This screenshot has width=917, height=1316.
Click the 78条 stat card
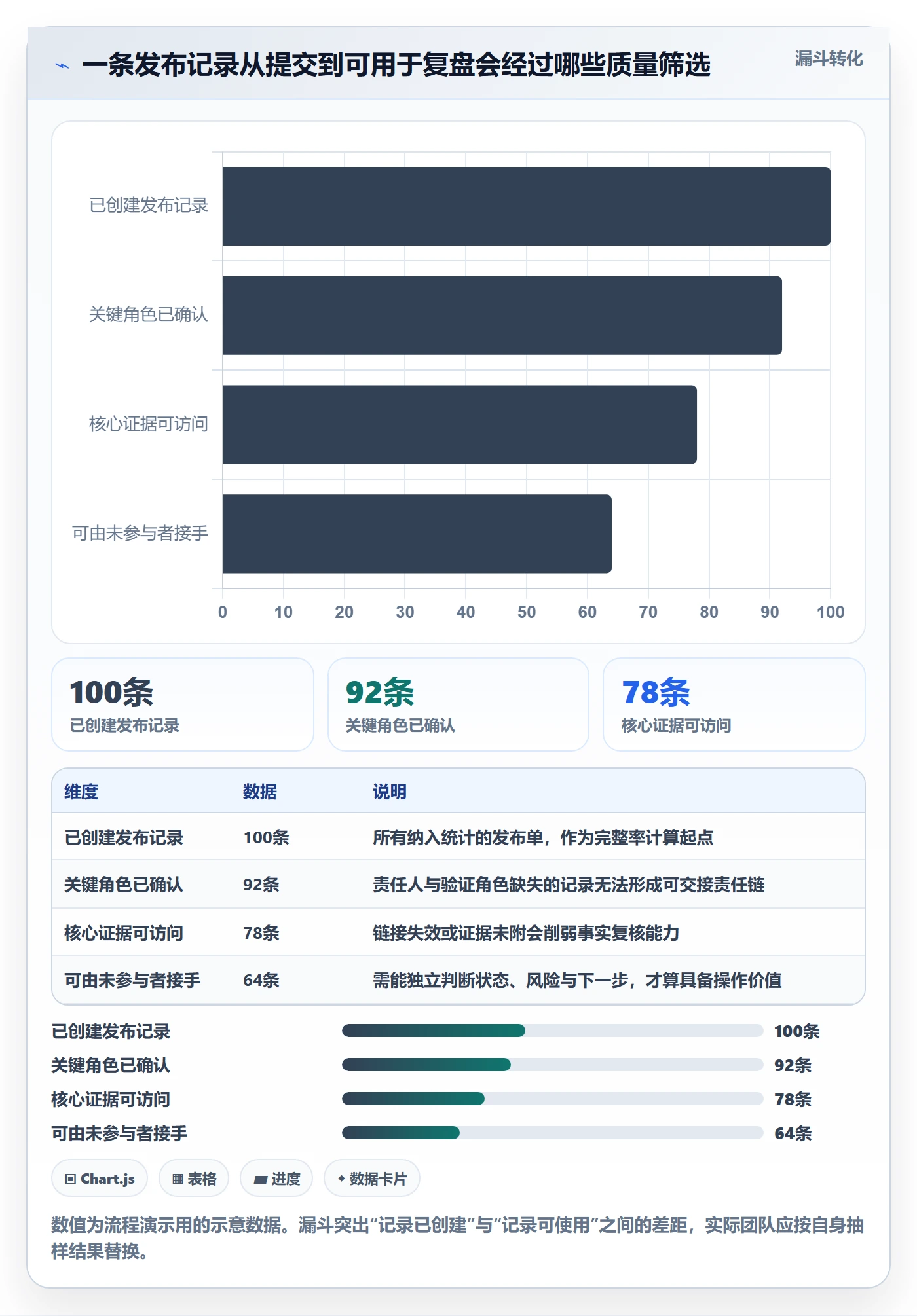[x=734, y=704]
